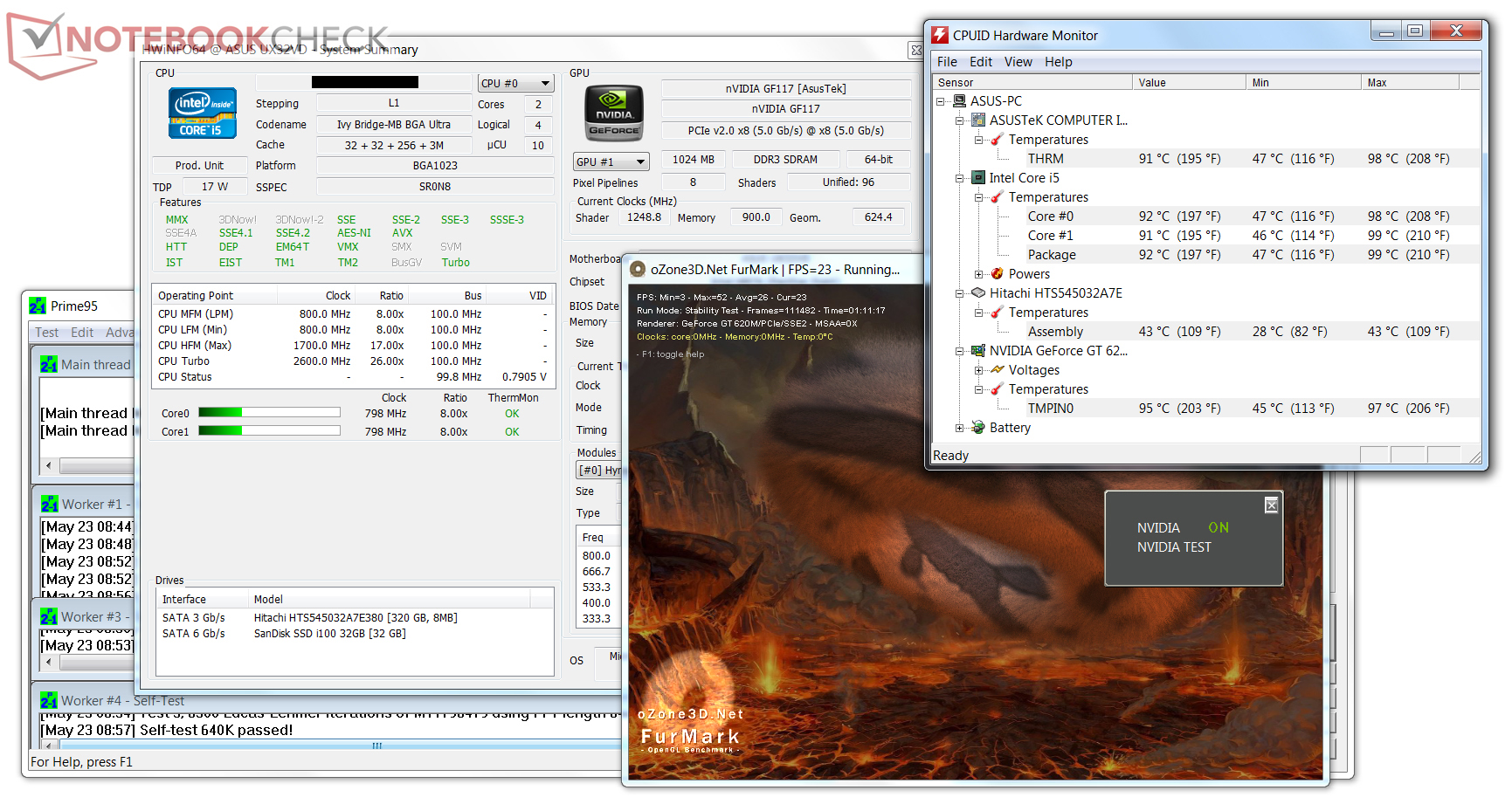
Task: Click the Hitachi HTS545032A7E380 drive entry
Action: point(355,618)
